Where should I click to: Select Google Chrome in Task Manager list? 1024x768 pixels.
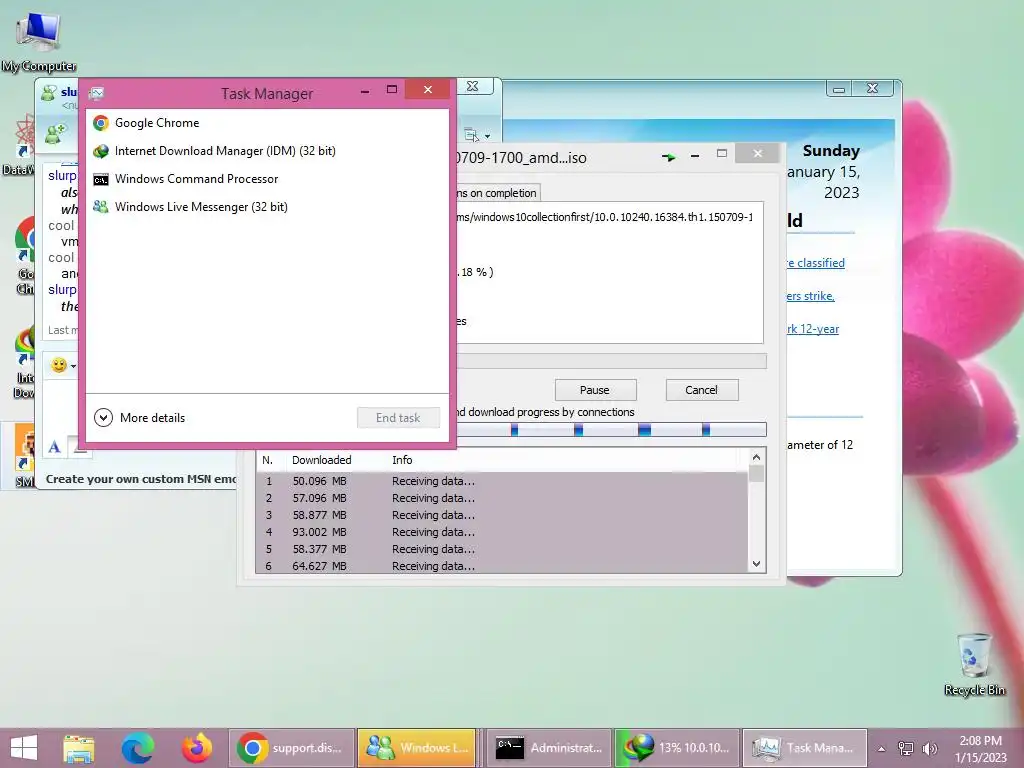point(267,123)
